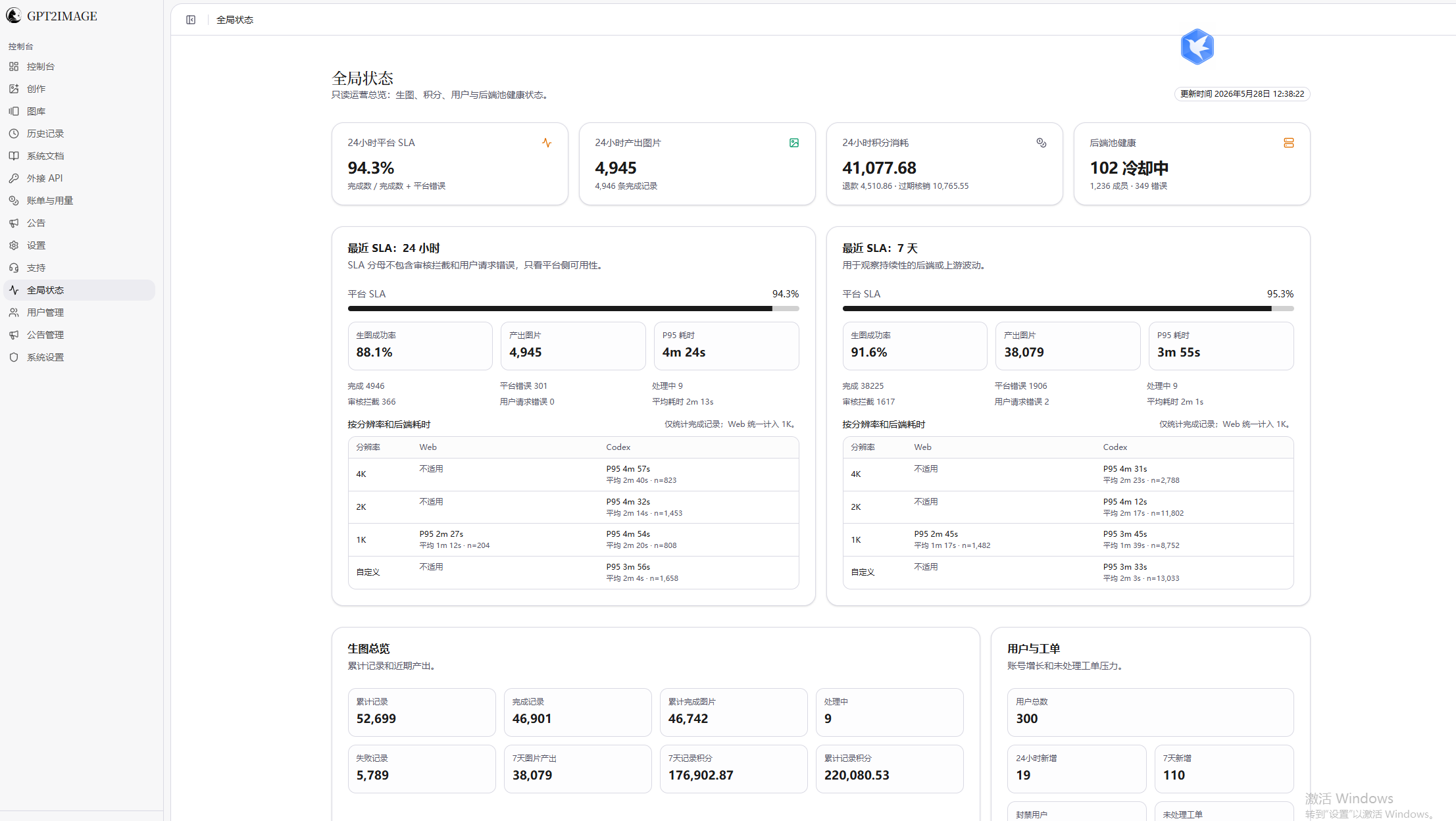Viewport: 1456px width, 821px height.
Task: Click 审核拦截 1617 text
Action: (868, 402)
